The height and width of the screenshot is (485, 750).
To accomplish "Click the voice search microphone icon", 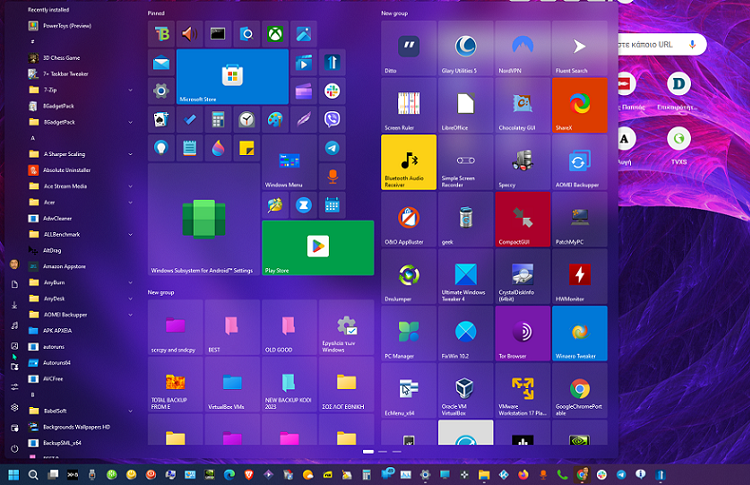I will [692, 44].
